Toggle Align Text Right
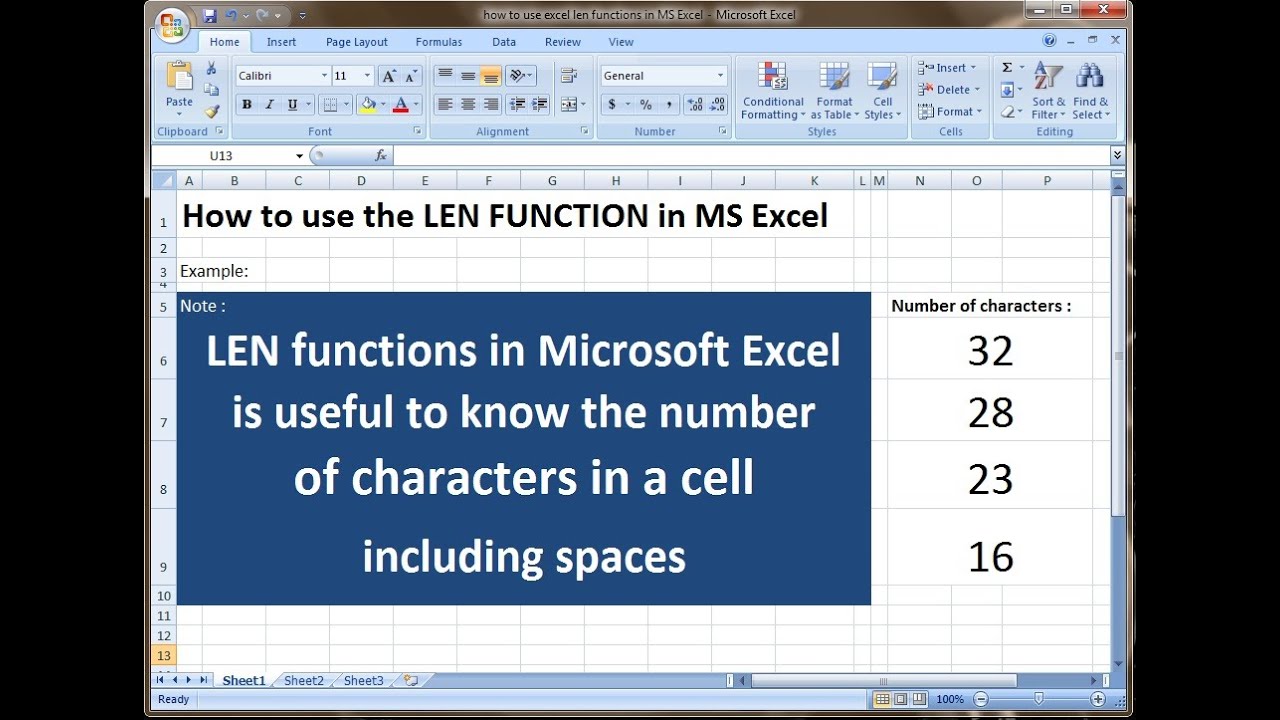Viewport: 1280px width, 720px height. pos(490,104)
